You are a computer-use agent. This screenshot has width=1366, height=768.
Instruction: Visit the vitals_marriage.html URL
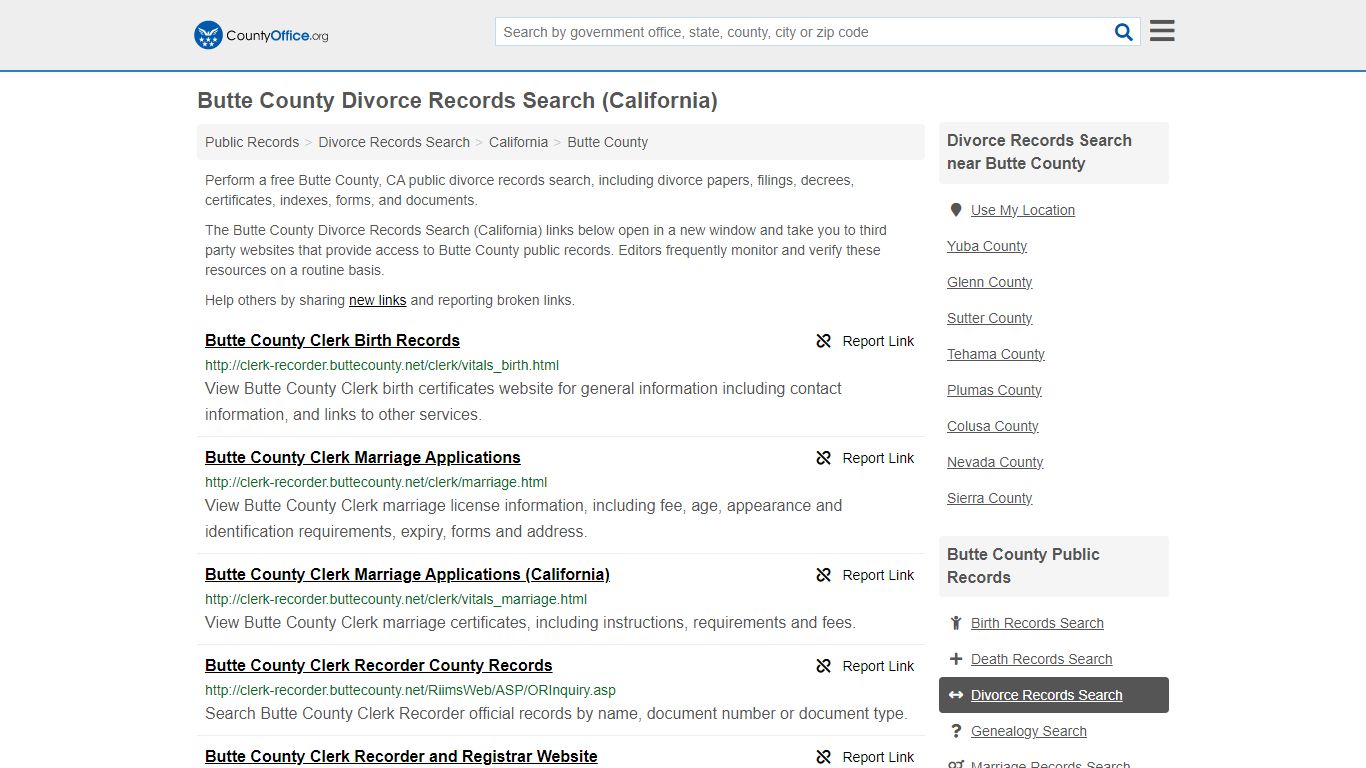pyautogui.click(x=396, y=599)
